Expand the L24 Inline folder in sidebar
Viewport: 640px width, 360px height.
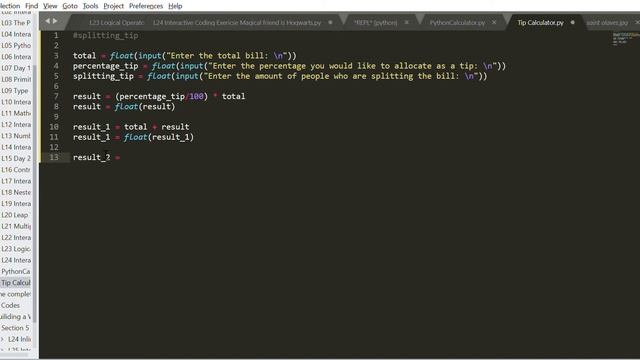pos(2,339)
